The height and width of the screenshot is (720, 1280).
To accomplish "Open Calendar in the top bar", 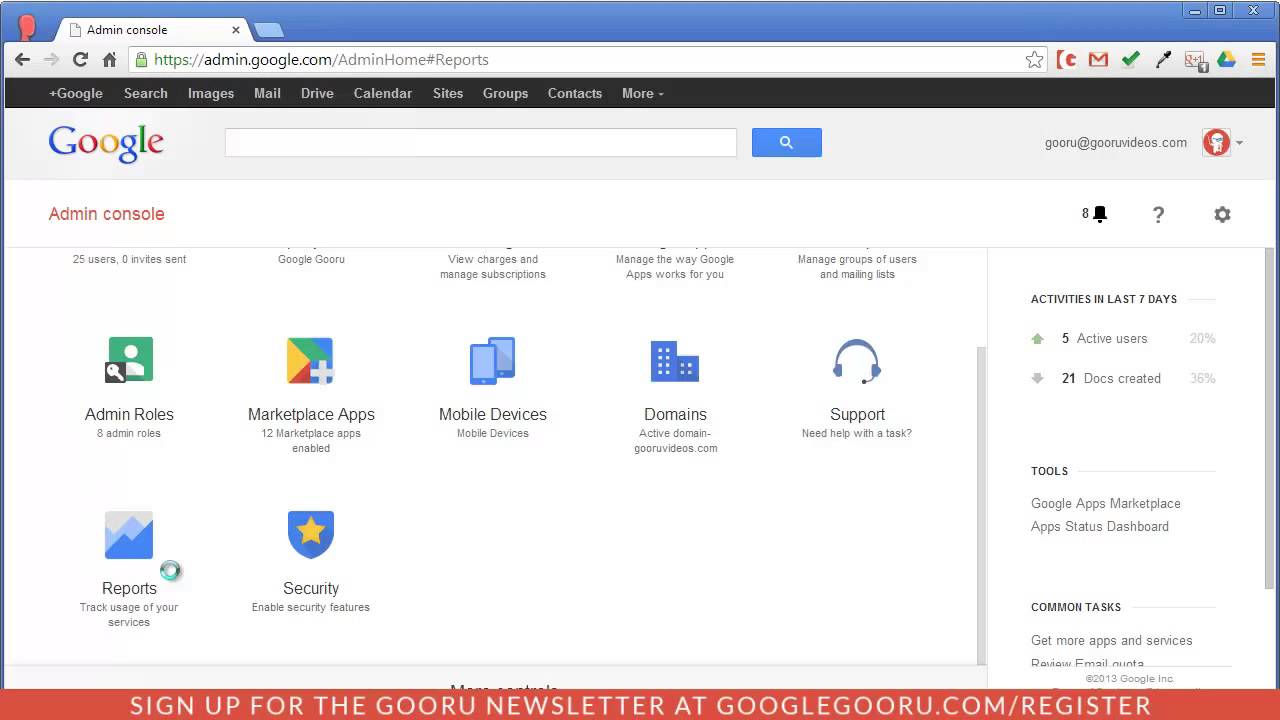I will [383, 93].
